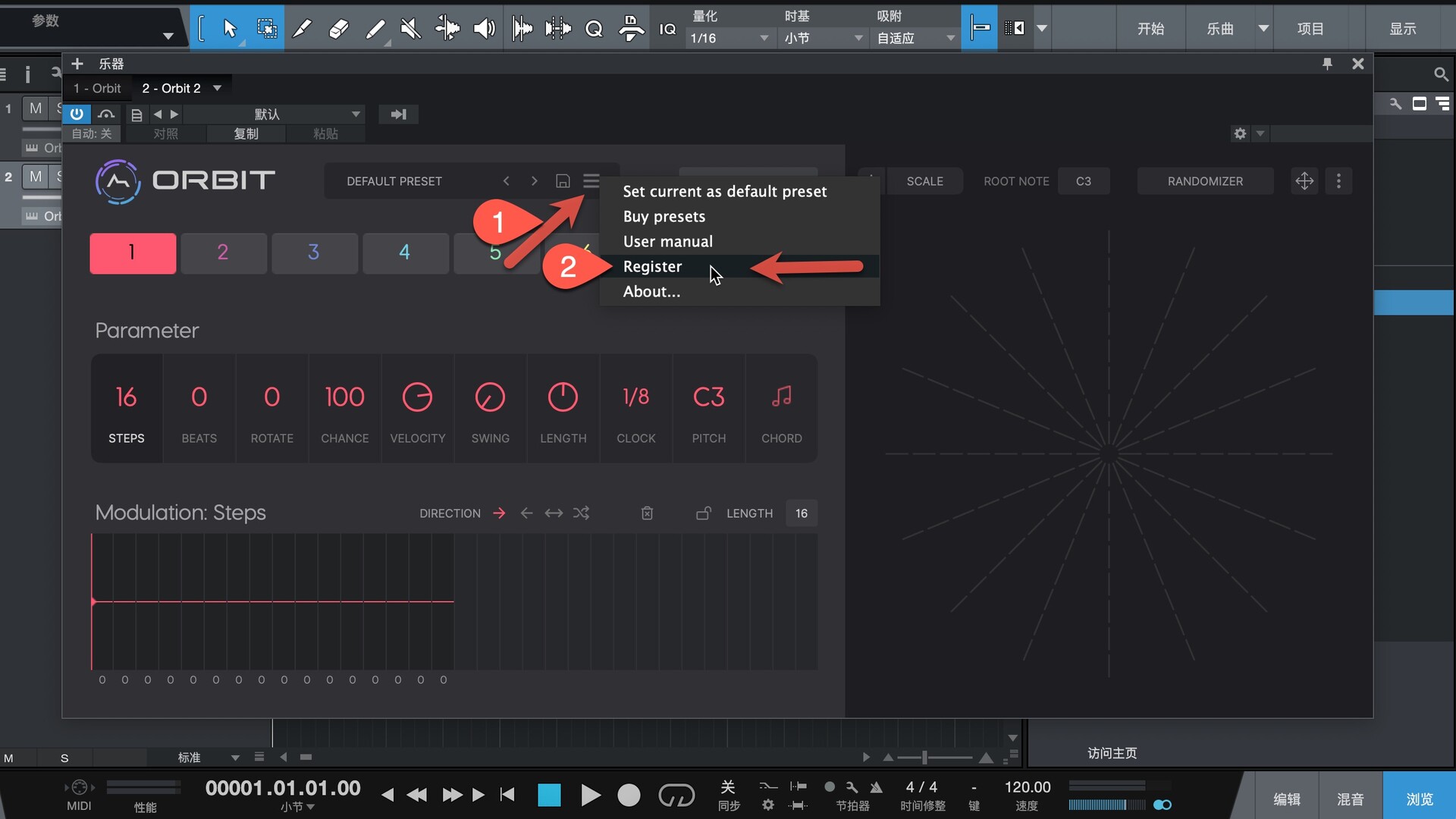
Task: Switch to the 1 - Orbit instrument tab
Action: point(97,88)
